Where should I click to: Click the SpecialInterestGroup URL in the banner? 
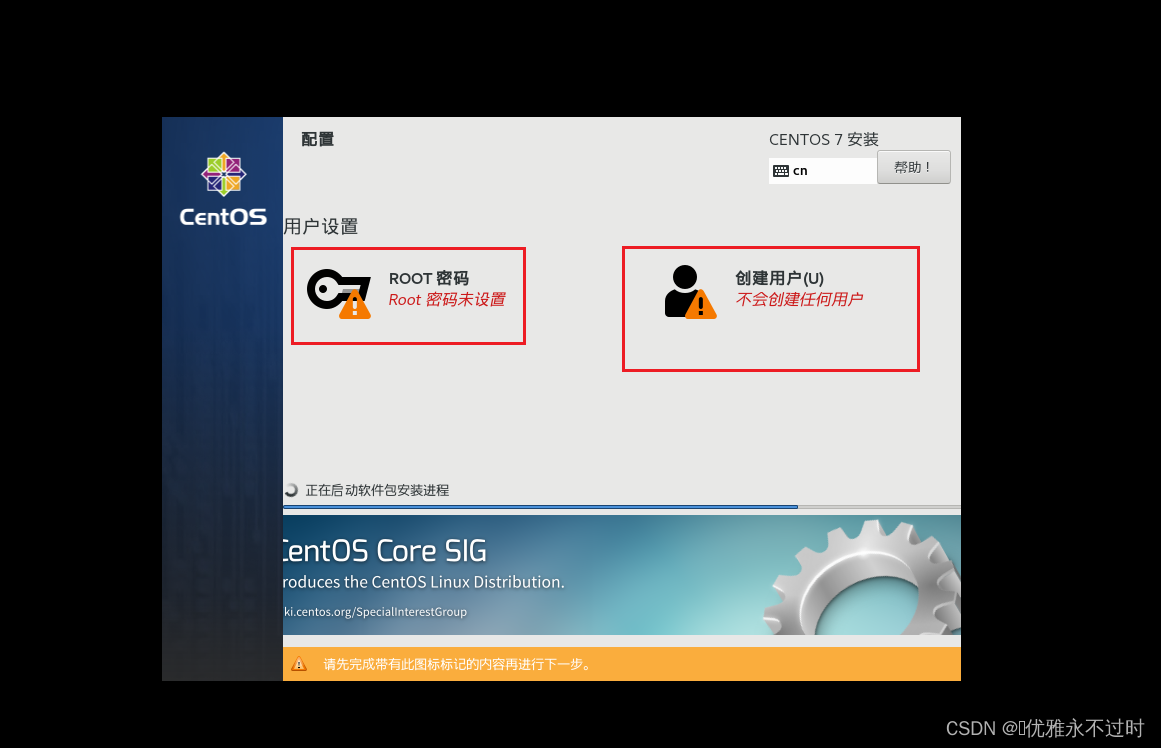coord(375,612)
